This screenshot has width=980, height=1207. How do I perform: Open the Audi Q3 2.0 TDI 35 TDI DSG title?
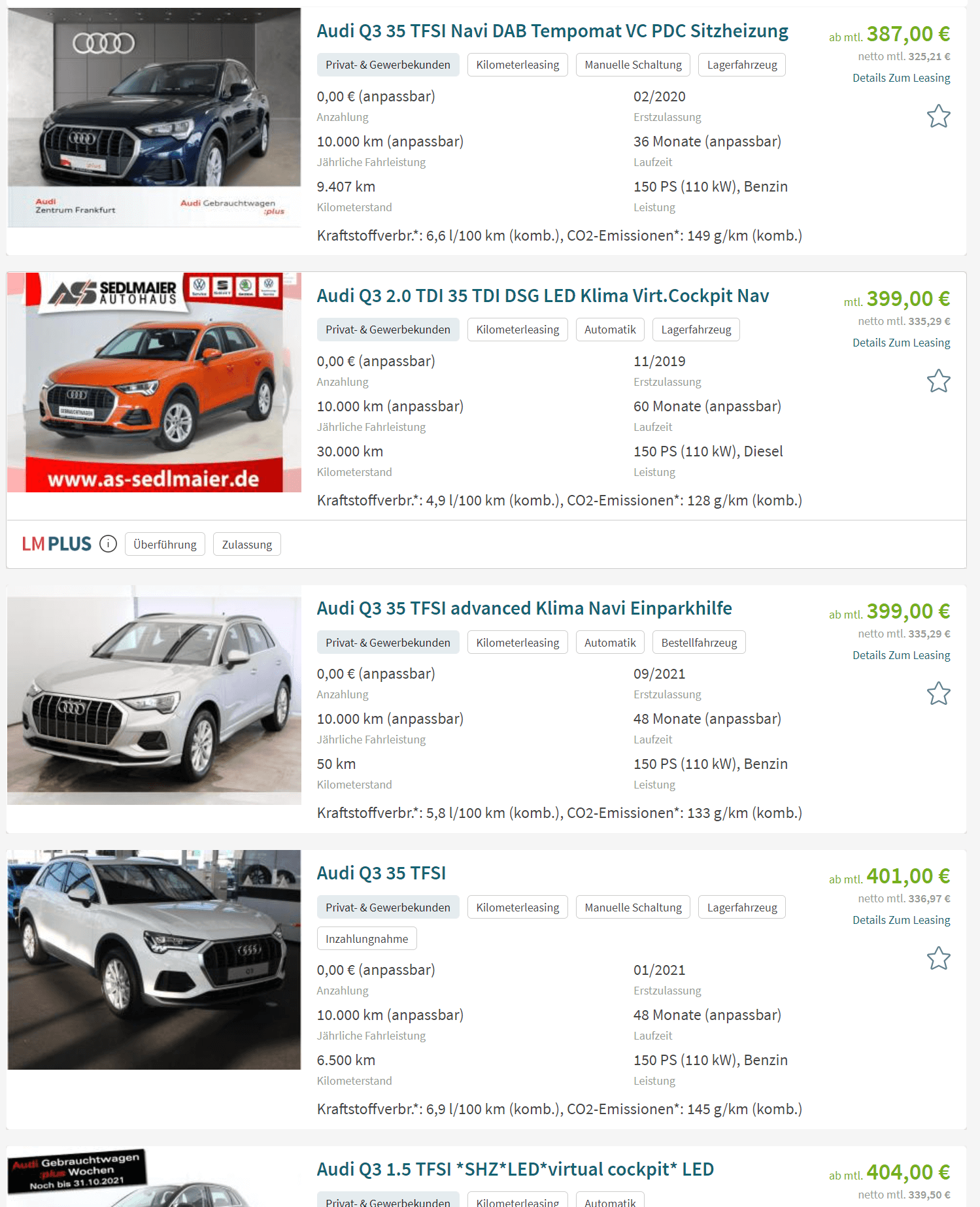coord(543,296)
